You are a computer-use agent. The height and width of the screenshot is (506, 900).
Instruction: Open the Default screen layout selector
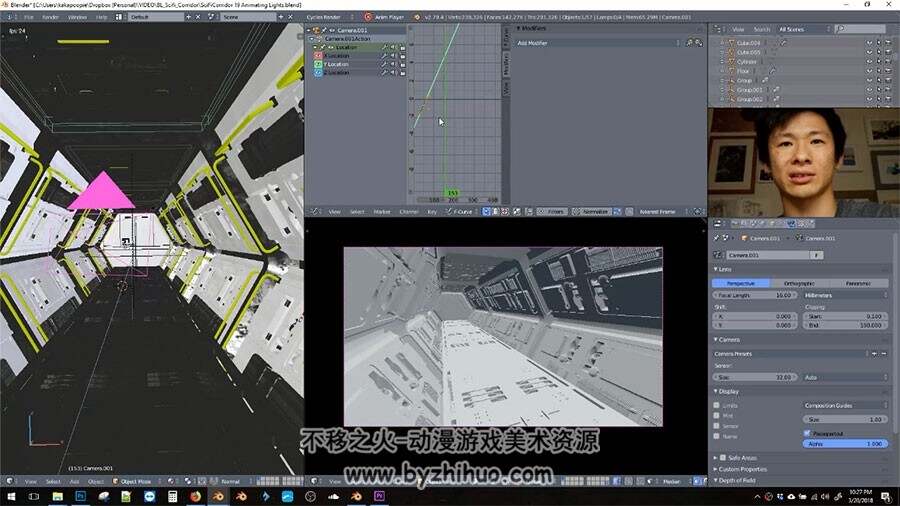click(155, 17)
